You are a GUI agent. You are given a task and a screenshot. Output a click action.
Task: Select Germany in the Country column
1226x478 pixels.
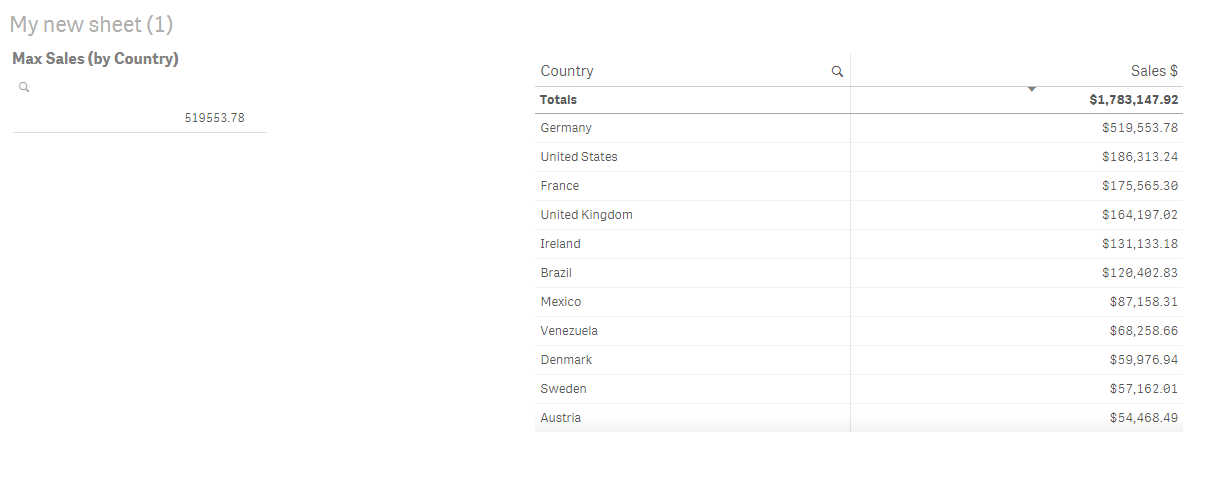click(x=566, y=128)
